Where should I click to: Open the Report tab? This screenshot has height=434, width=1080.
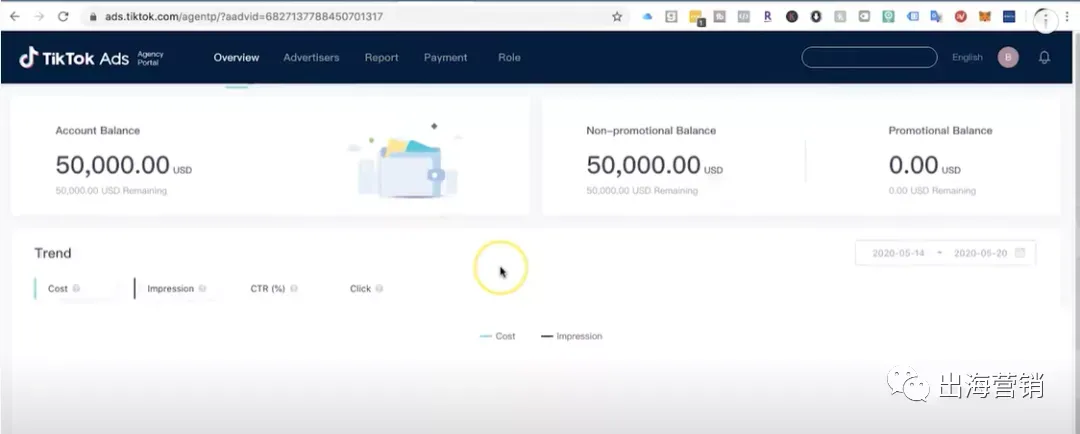(382, 58)
